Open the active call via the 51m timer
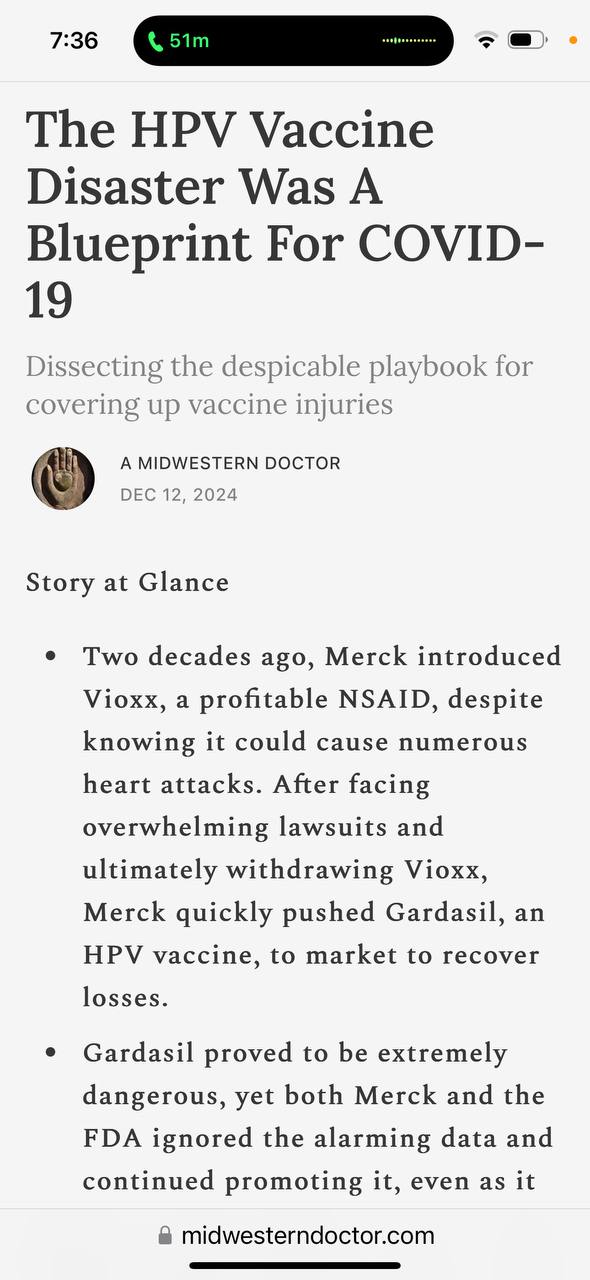Screen dimensions: 590x1280 pyautogui.click(x=189, y=41)
